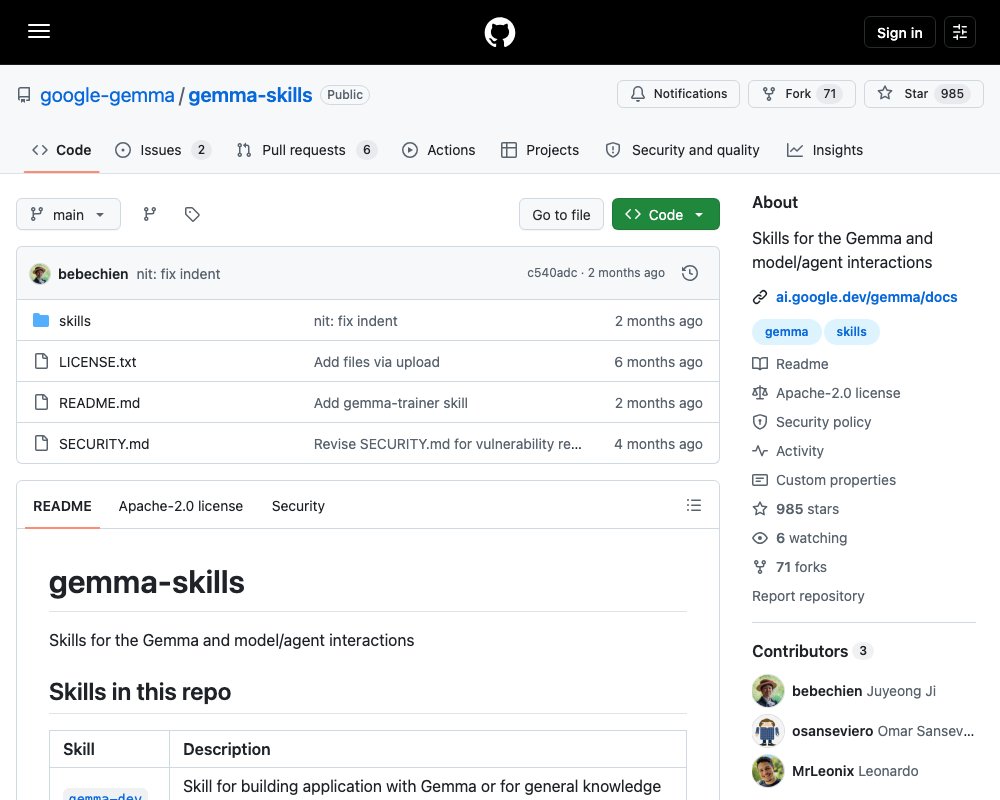The height and width of the screenshot is (800, 1000).
Task: Open commit history clock icon
Action: pyautogui.click(x=690, y=273)
